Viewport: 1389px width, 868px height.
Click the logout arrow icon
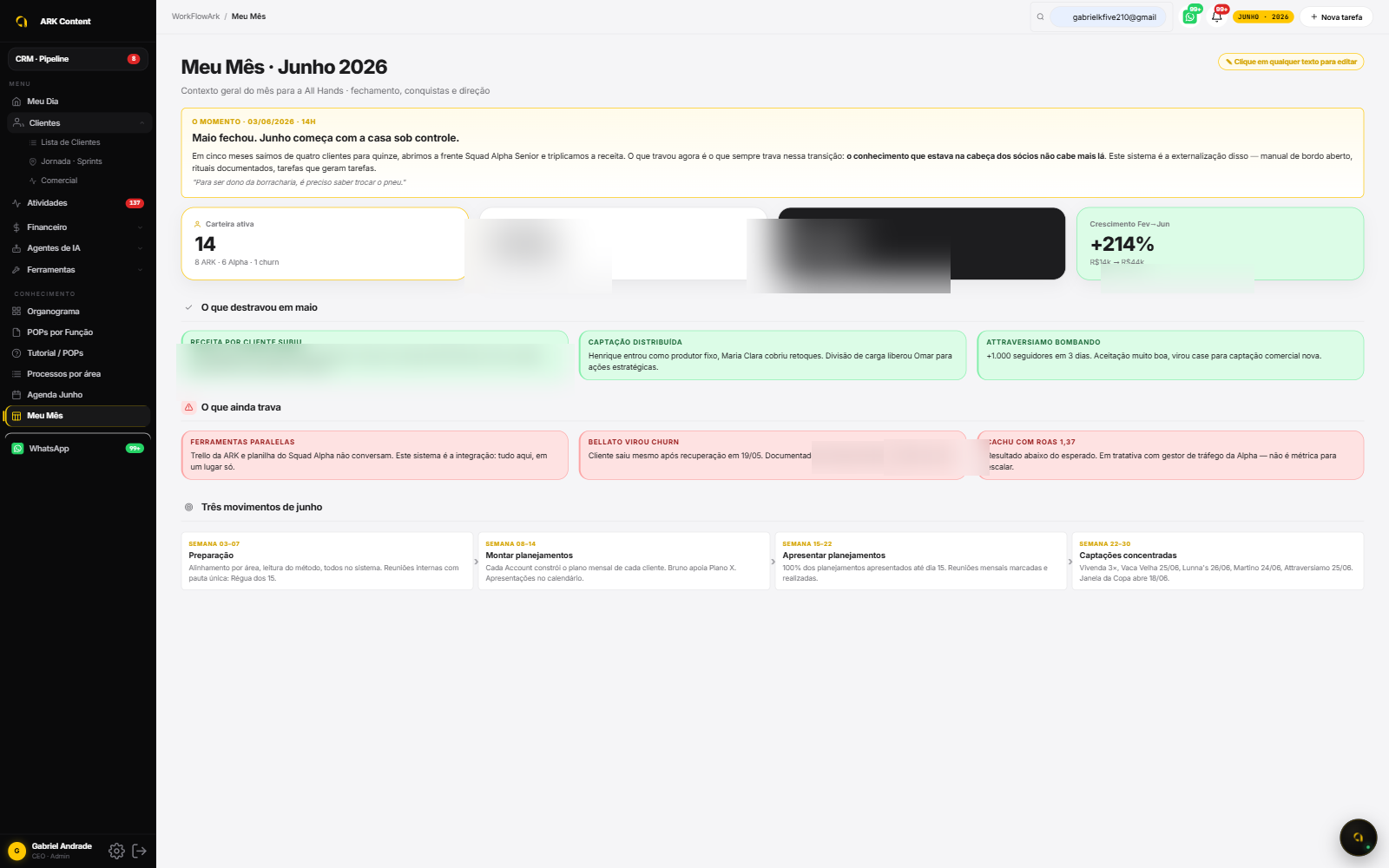pos(139,851)
